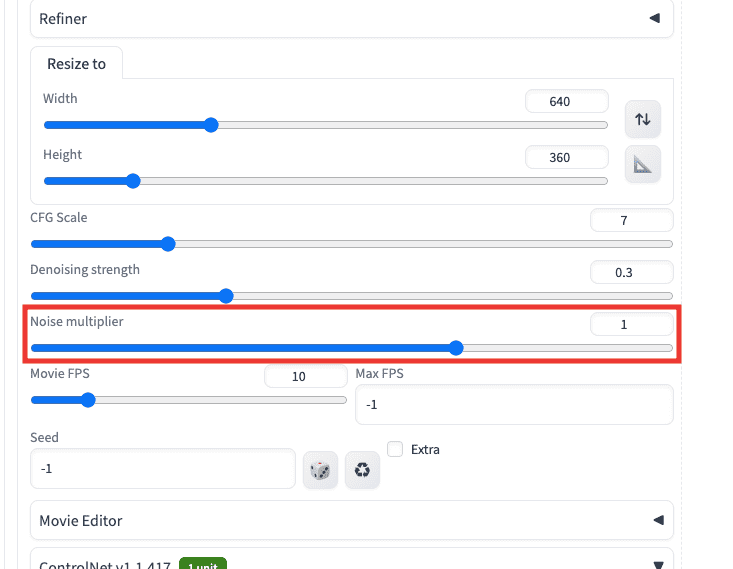Click the Width slider handle

pos(211,125)
